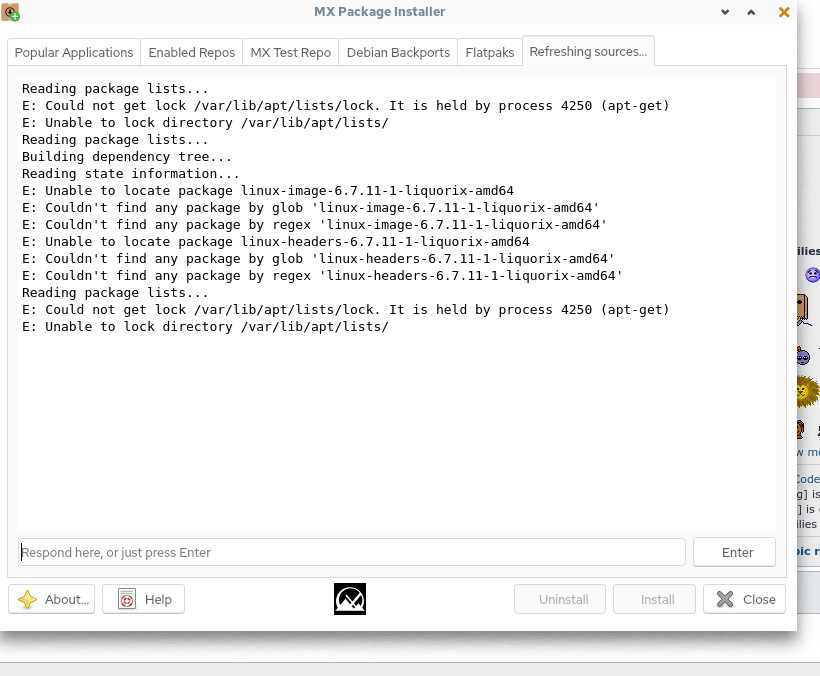Click the first 'Reading package lists...' line
This screenshot has width=820, height=676.
[115, 88]
